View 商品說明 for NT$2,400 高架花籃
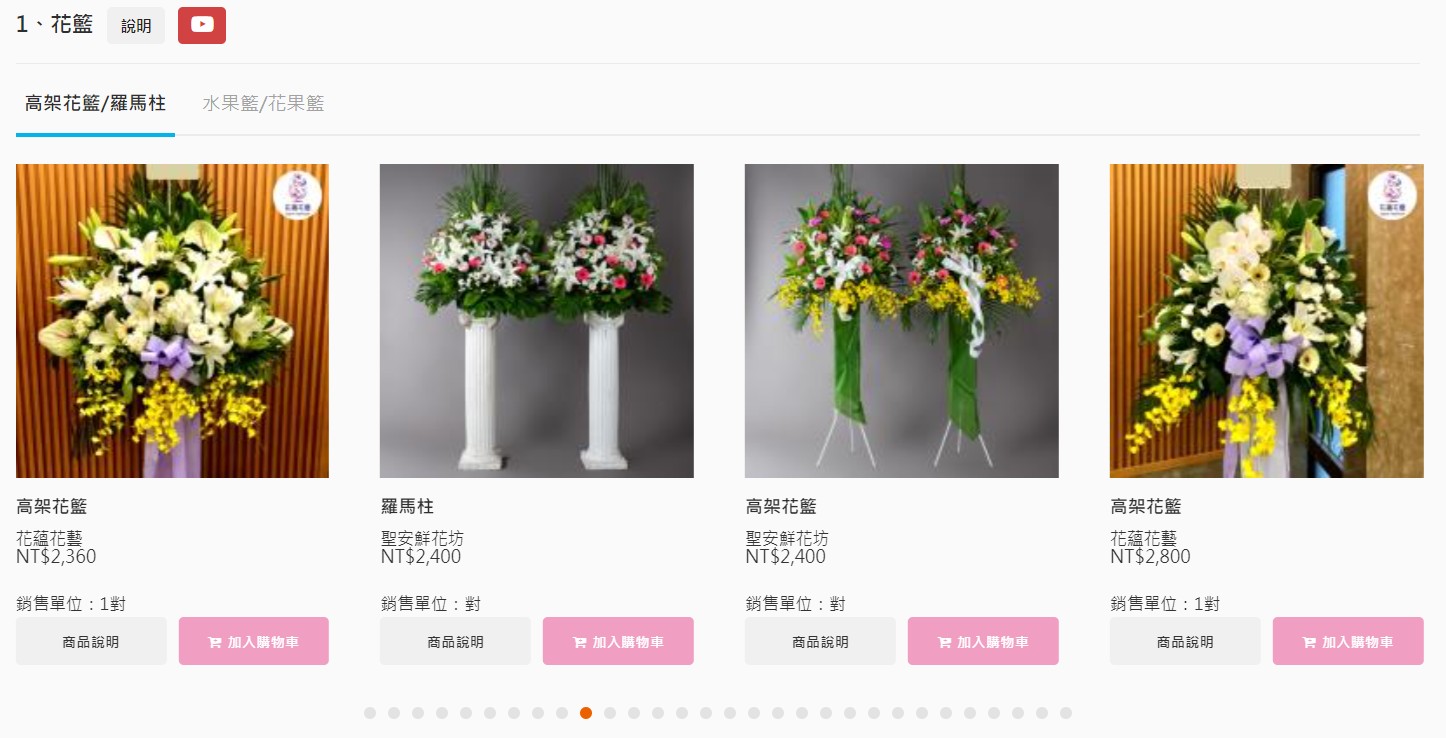This screenshot has height=738, width=1446. pyautogui.click(x=820, y=641)
